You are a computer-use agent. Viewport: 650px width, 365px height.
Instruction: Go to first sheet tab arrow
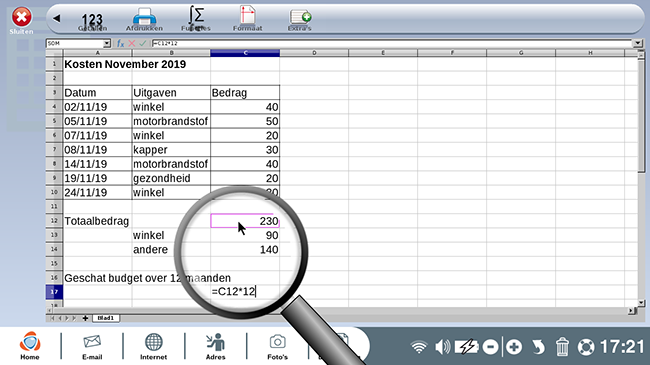pos(52,318)
